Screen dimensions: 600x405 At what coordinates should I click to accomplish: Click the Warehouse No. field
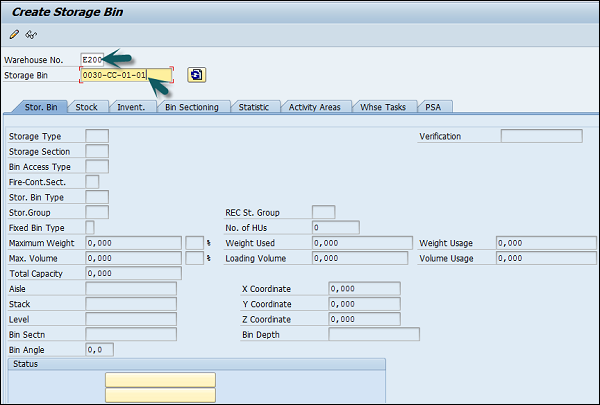click(x=93, y=59)
